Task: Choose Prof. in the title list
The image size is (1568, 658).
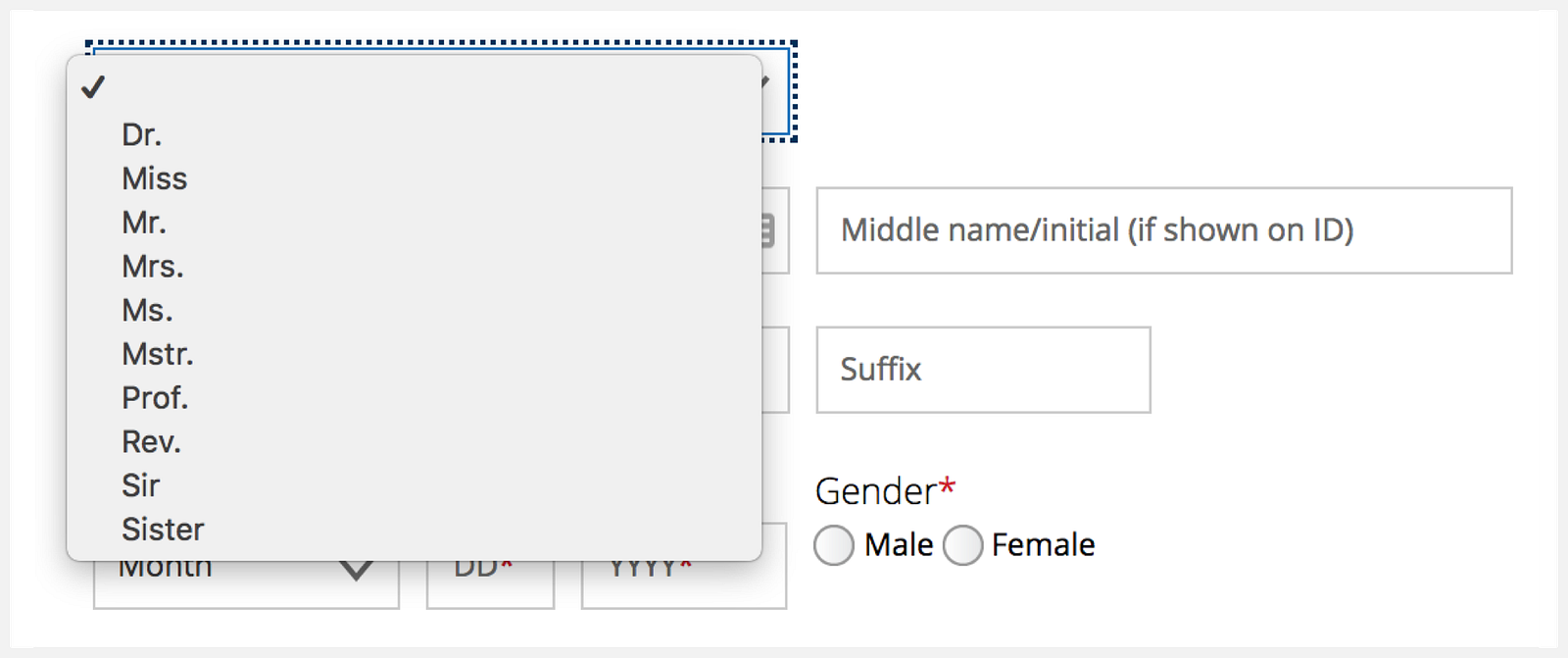Action: pyautogui.click(x=155, y=398)
